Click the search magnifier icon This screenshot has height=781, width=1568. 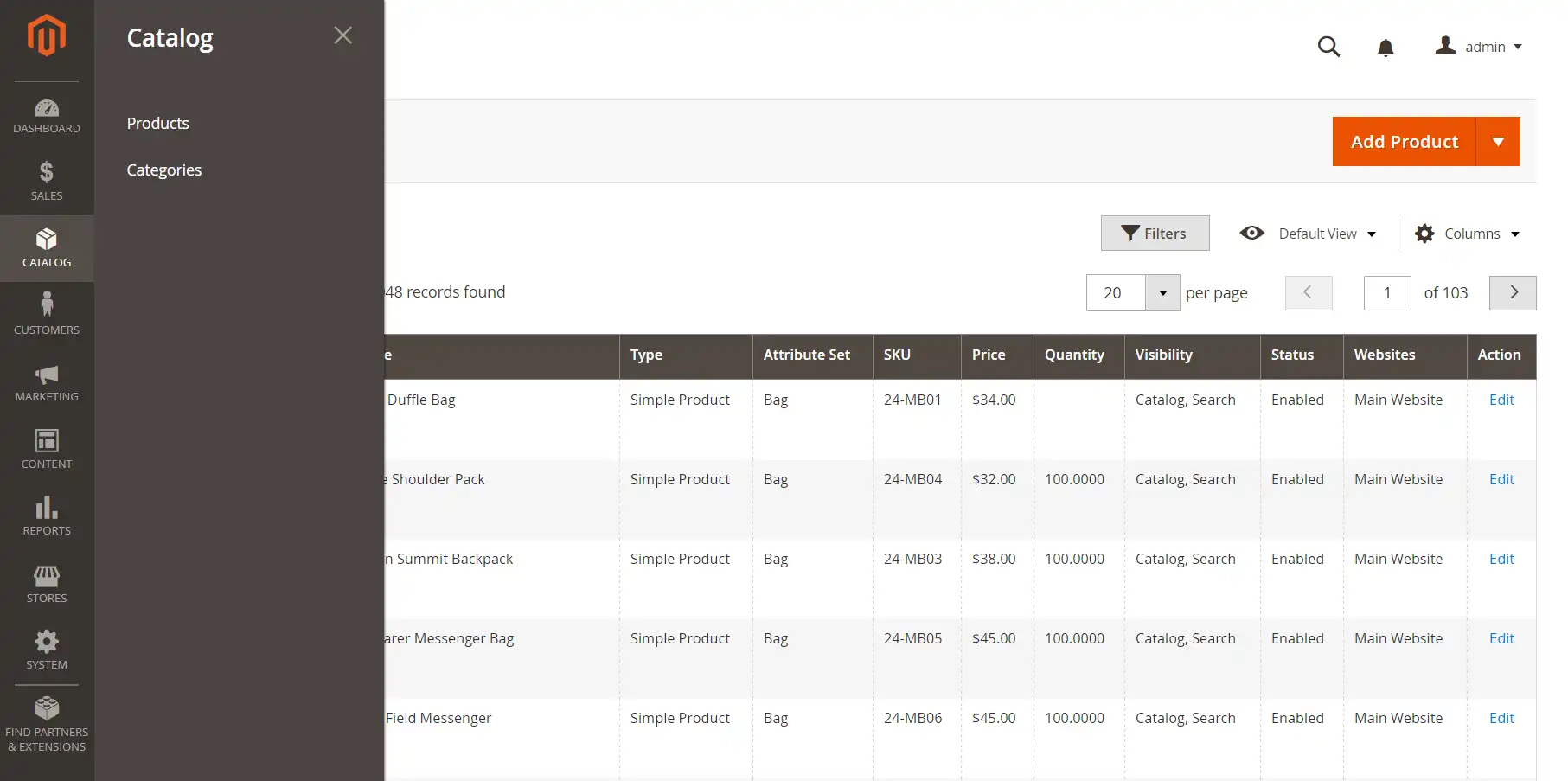tap(1328, 47)
